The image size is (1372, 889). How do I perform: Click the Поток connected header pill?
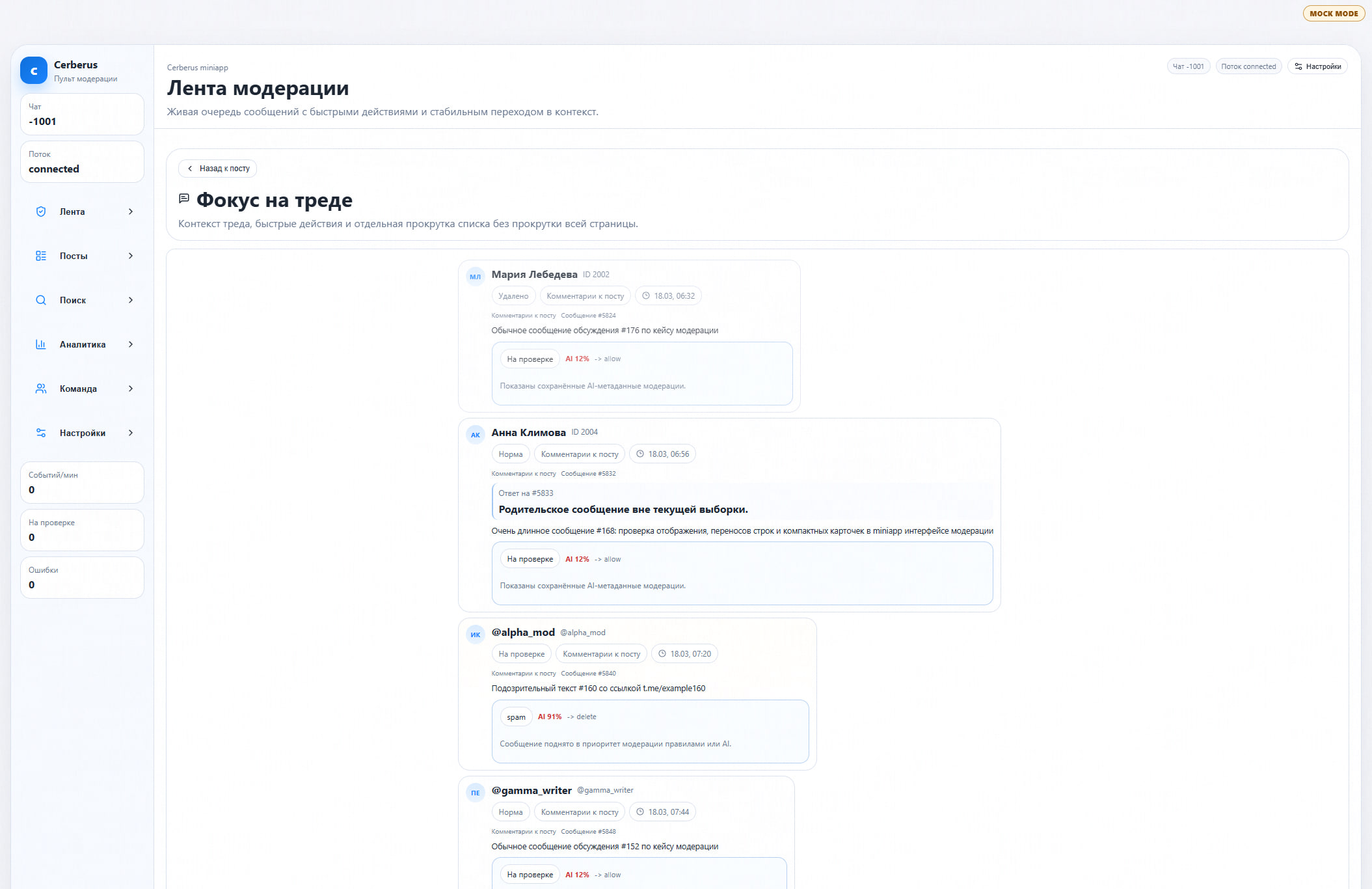(1248, 66)
